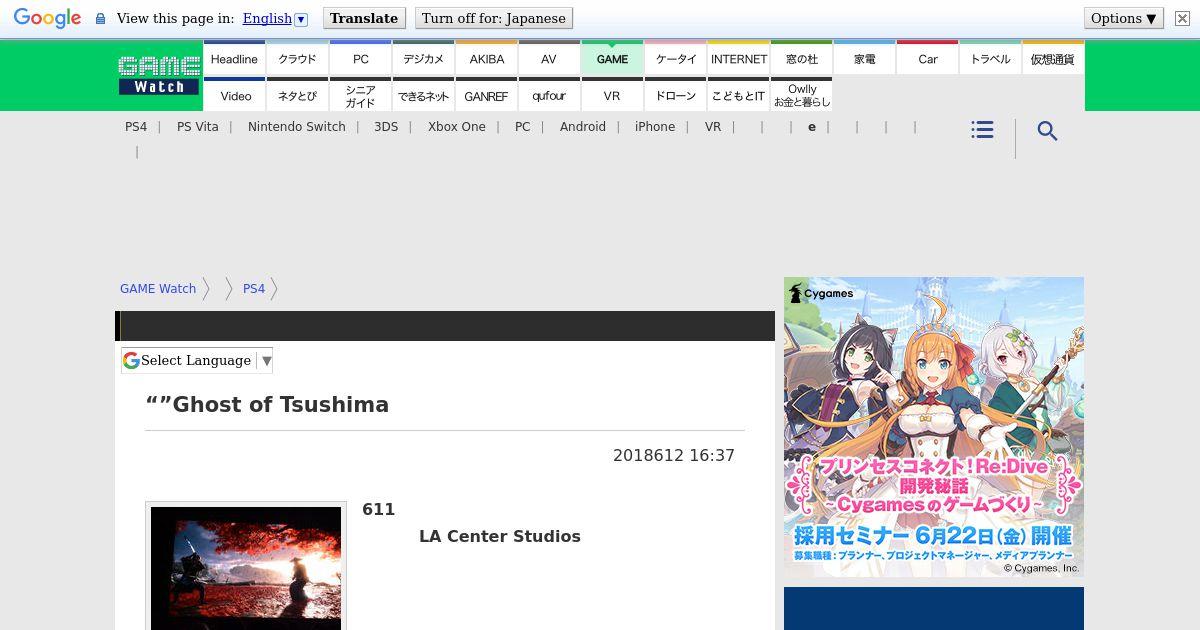Viewport: 1200px width, 630px height.
Task: Go to VR category in platform bar
Action: click(713, 127)
